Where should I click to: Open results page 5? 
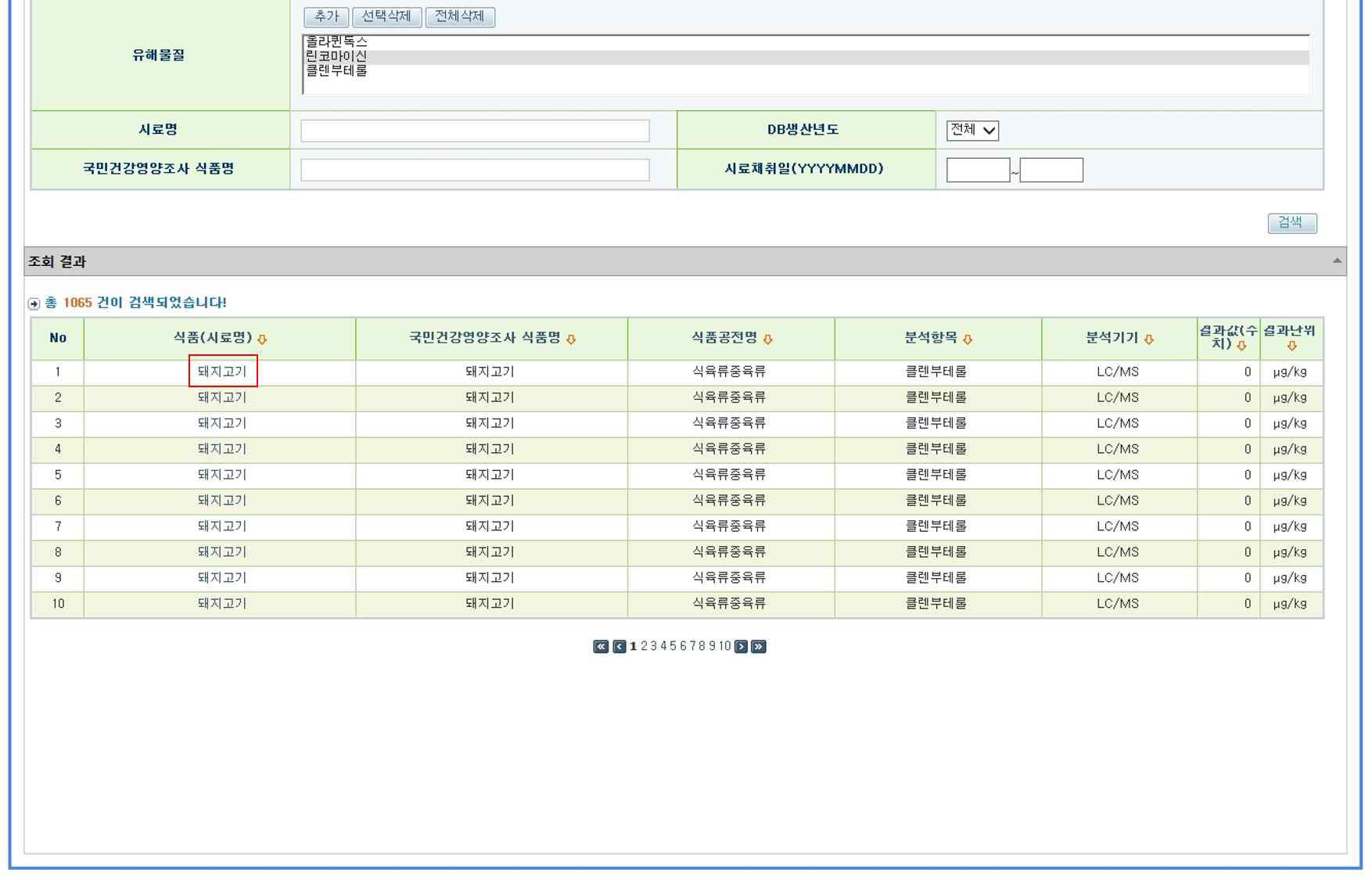click(x=673, y=646)
